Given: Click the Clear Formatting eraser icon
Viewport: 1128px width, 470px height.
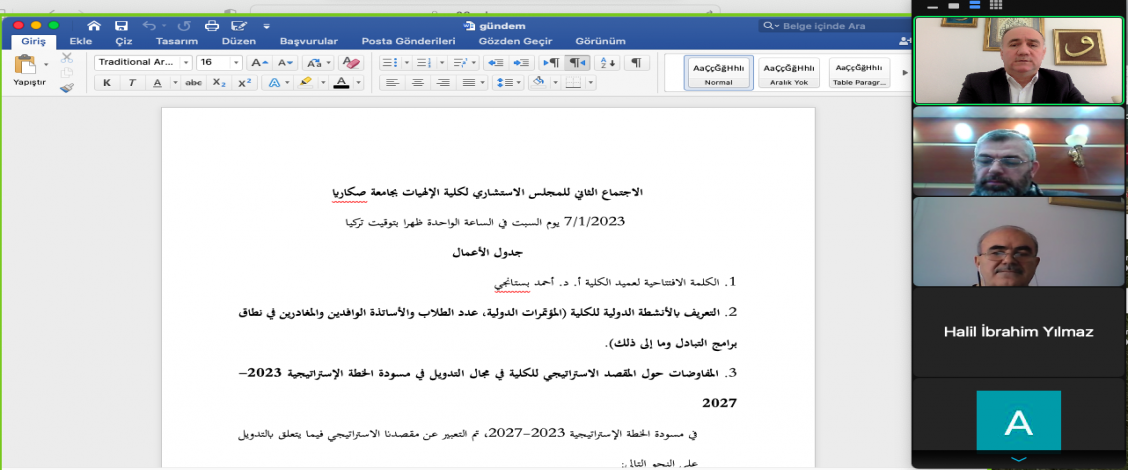Looking at the screenshot, I should coord(351,62).
